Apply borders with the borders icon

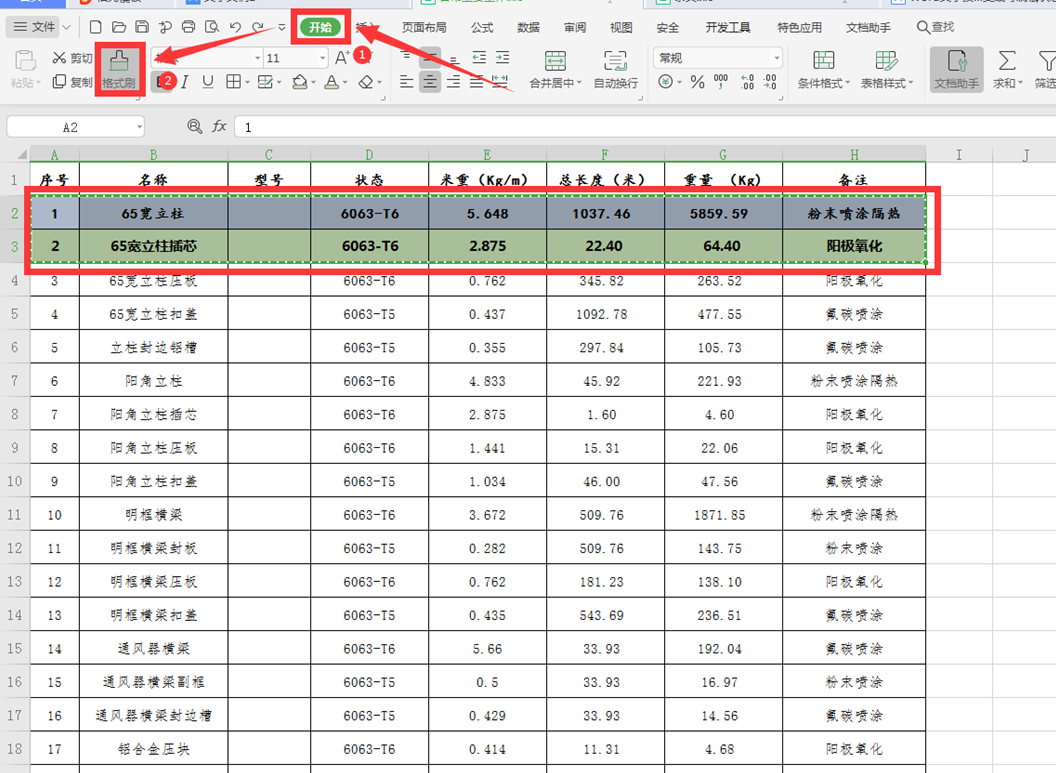233,82
